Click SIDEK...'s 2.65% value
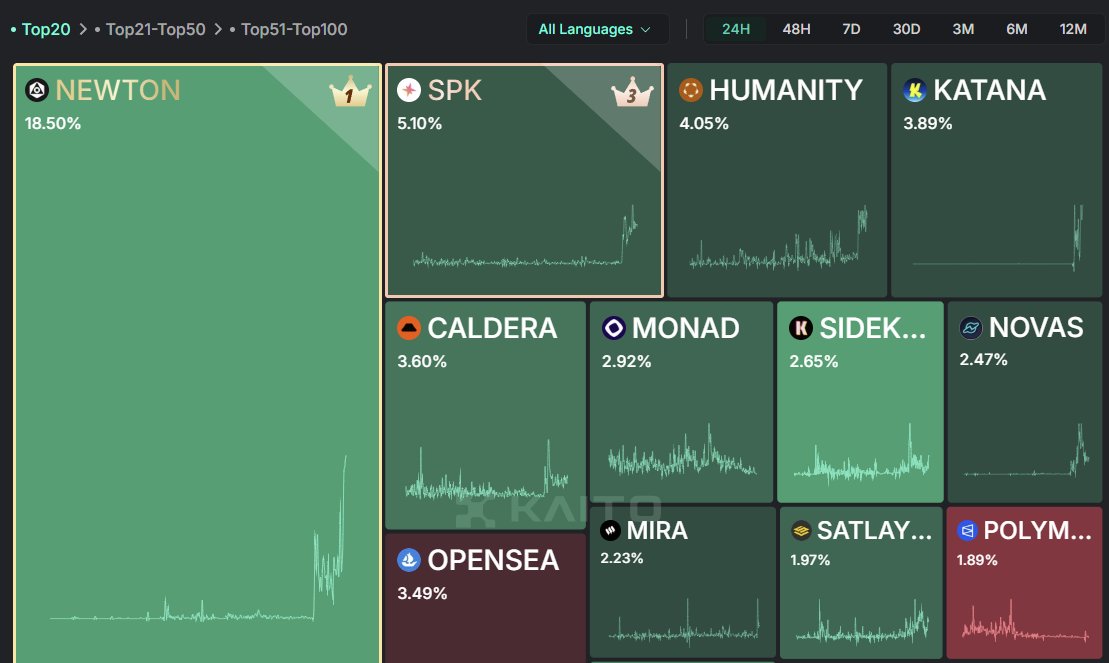 point(813,362)
